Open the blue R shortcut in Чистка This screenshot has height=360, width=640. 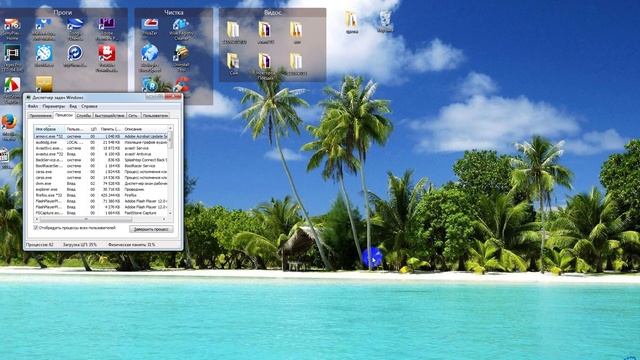coord(150,84)
